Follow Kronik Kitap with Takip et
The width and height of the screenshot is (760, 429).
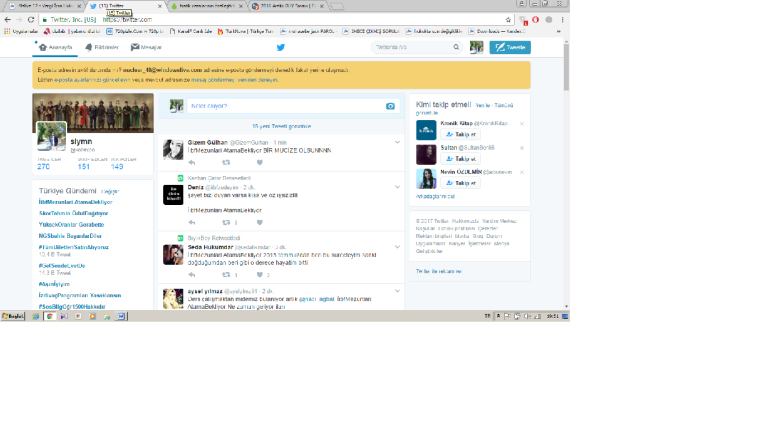tap(460, 135)
